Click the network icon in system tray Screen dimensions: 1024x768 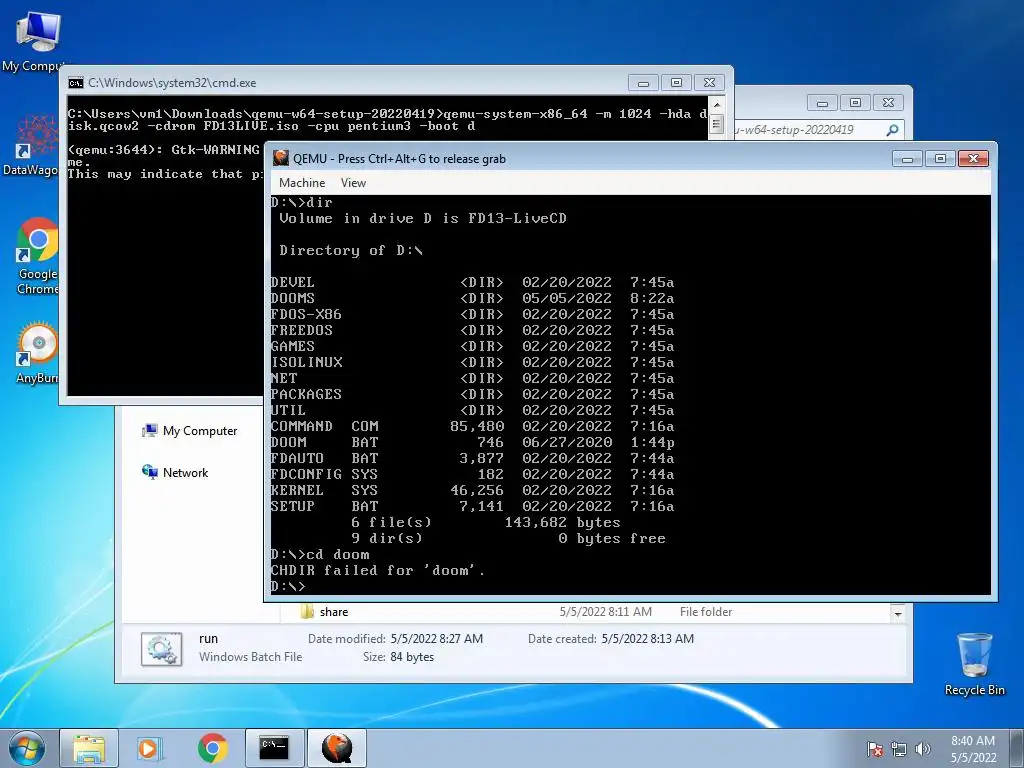pos(899,749)
